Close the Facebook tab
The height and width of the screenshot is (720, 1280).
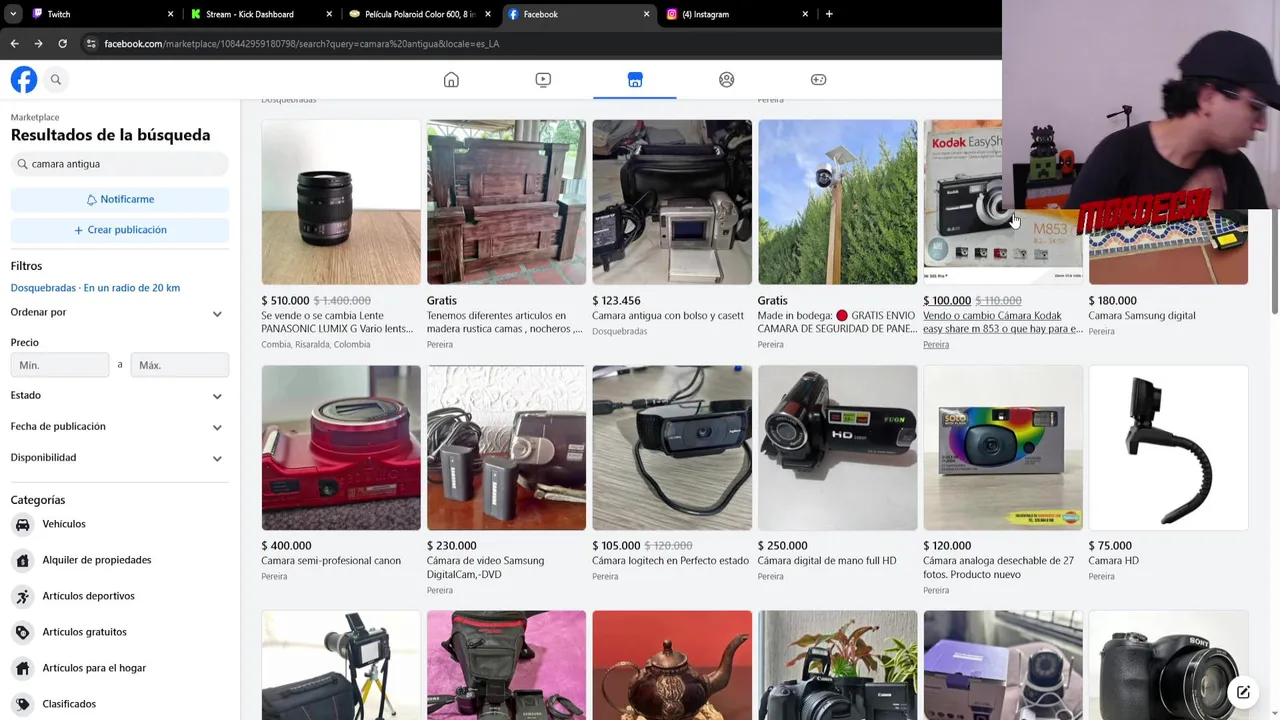646,14
